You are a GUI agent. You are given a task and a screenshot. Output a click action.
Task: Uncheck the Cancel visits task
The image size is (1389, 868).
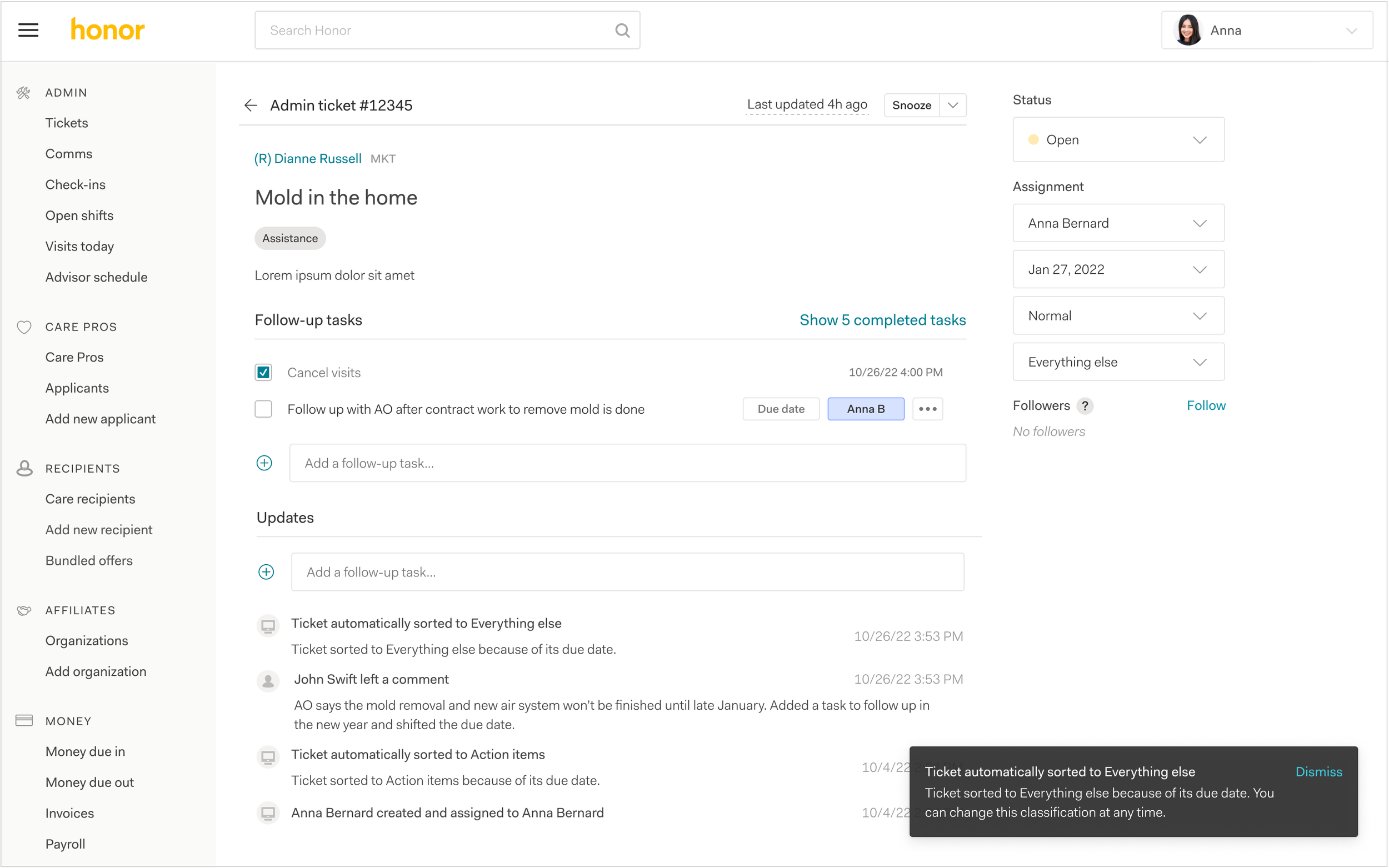click(x=263, y=372)
